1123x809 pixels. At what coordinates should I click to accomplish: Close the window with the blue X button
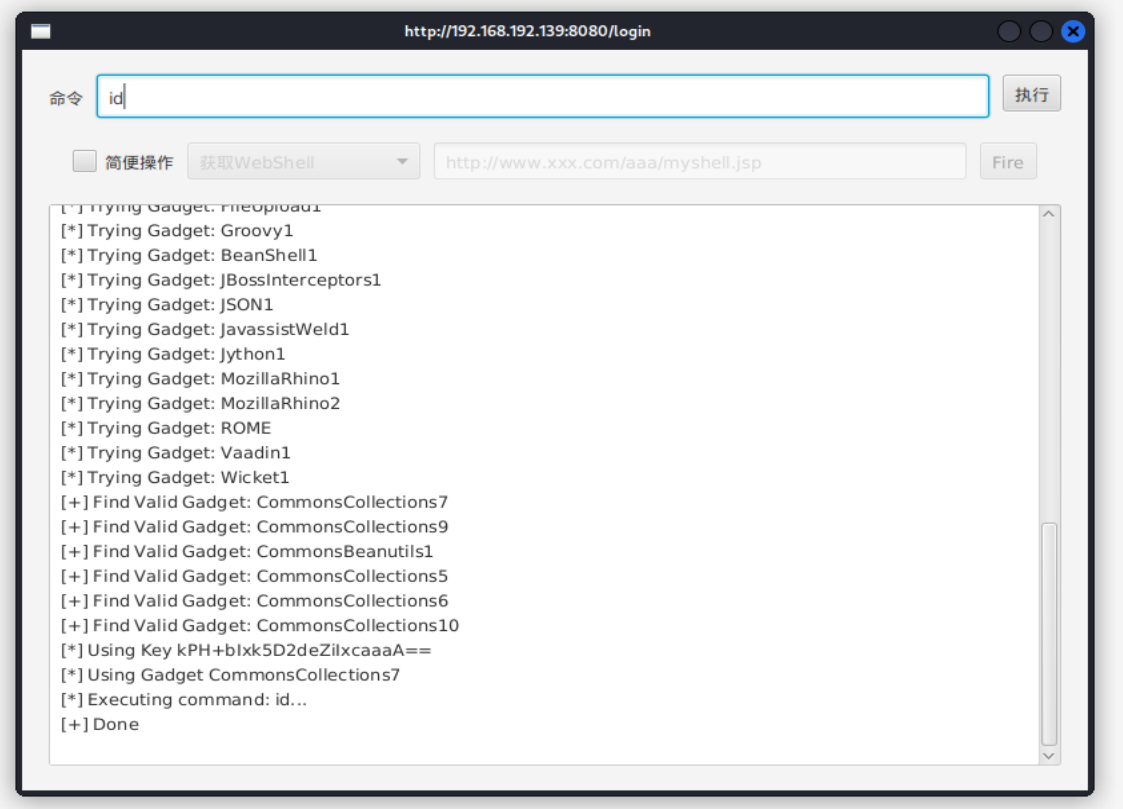1072,31
